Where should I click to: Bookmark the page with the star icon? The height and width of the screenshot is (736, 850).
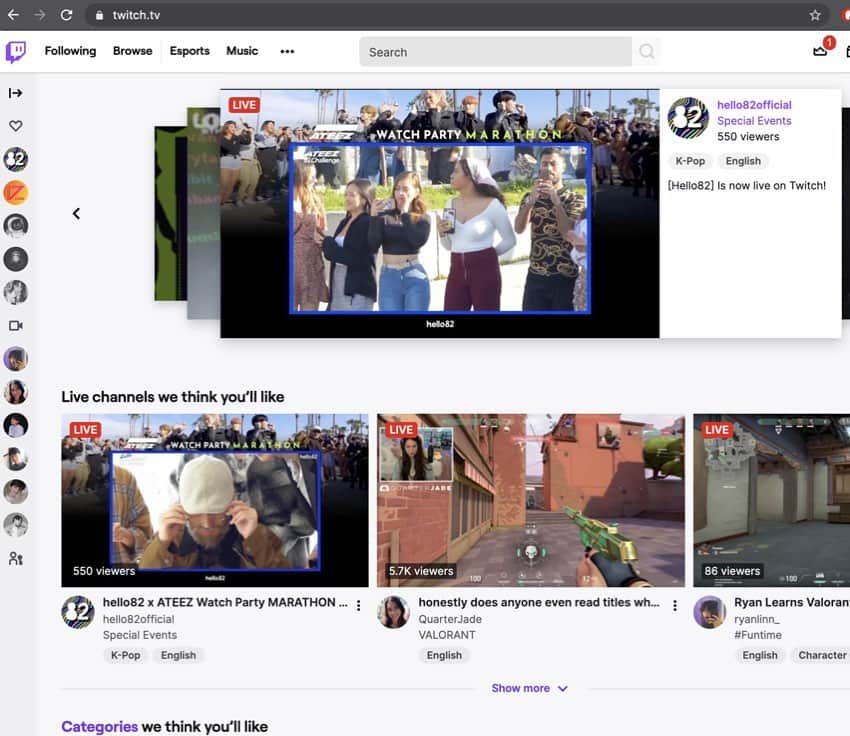(815, 15)
